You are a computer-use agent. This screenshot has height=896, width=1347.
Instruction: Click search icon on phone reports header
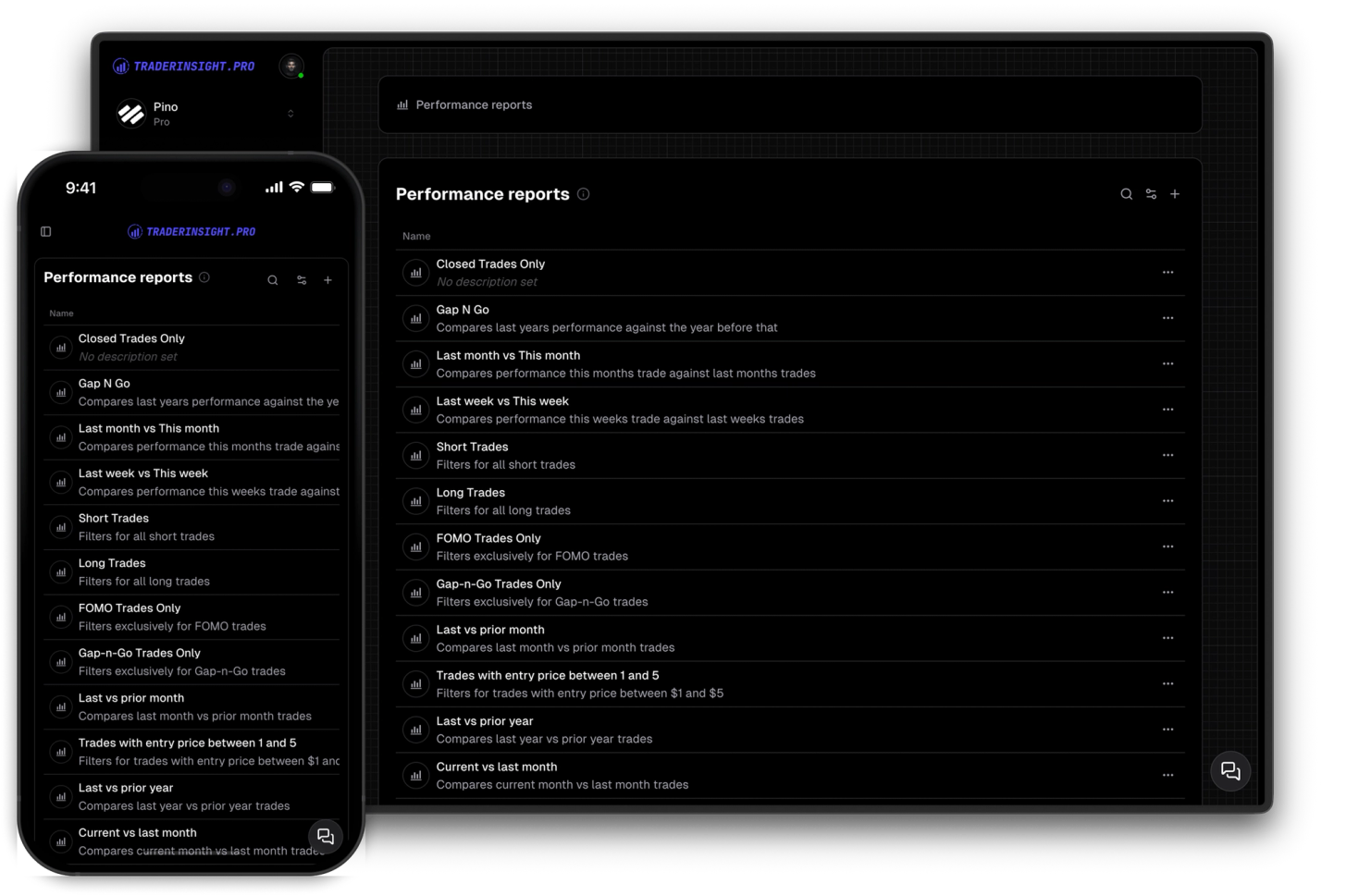(x=273, y=280)
